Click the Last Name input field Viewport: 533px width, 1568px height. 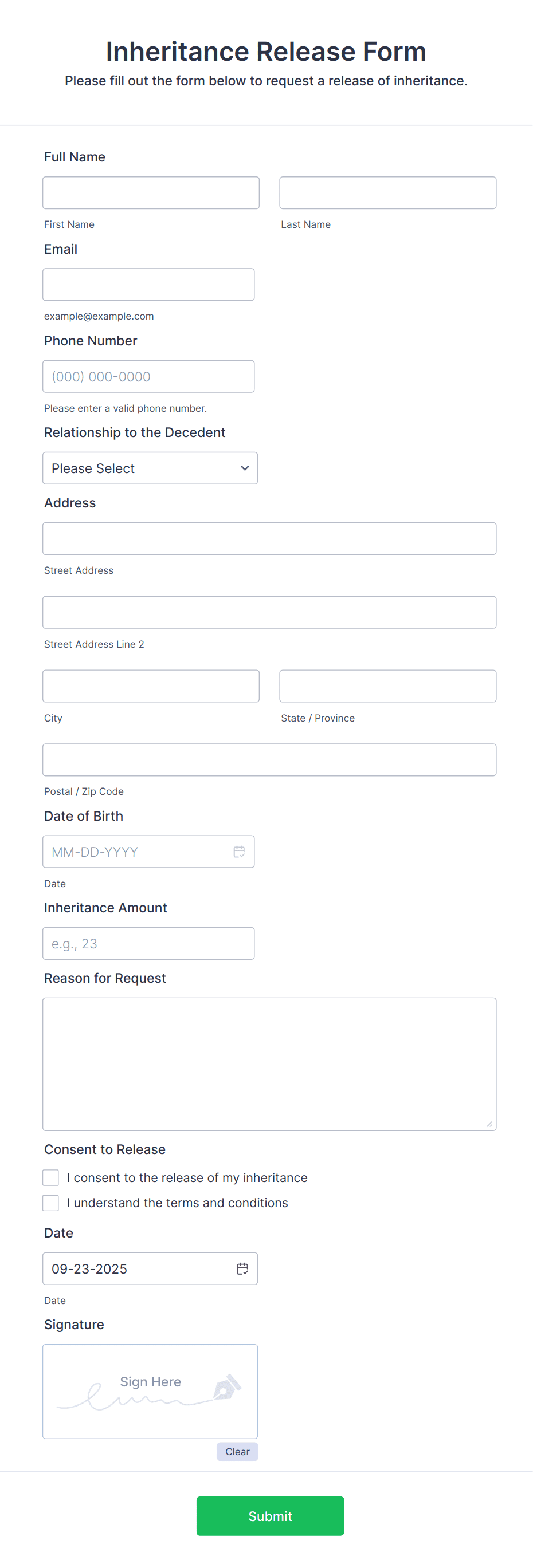click(387, 192)
